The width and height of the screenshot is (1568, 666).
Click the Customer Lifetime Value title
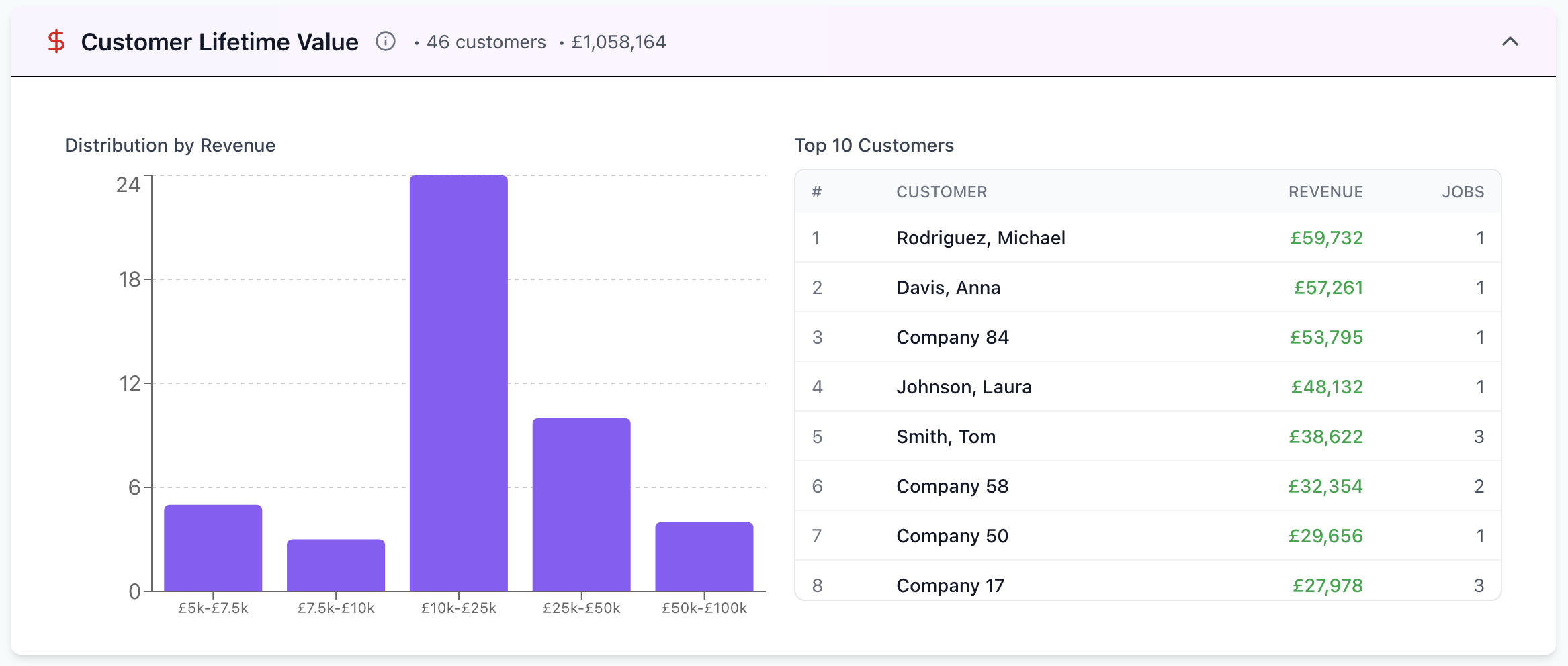click(220, 42)
